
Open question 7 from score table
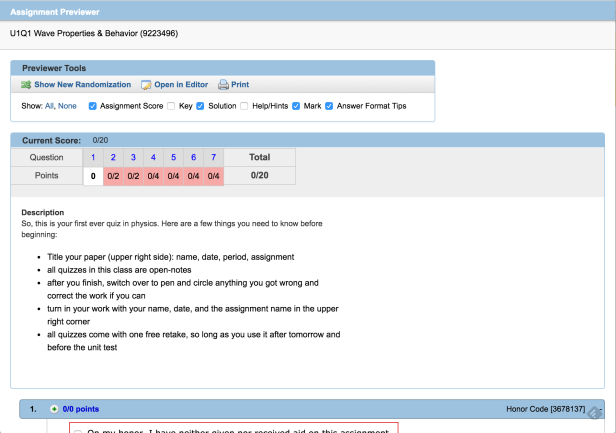coord(213,157)
